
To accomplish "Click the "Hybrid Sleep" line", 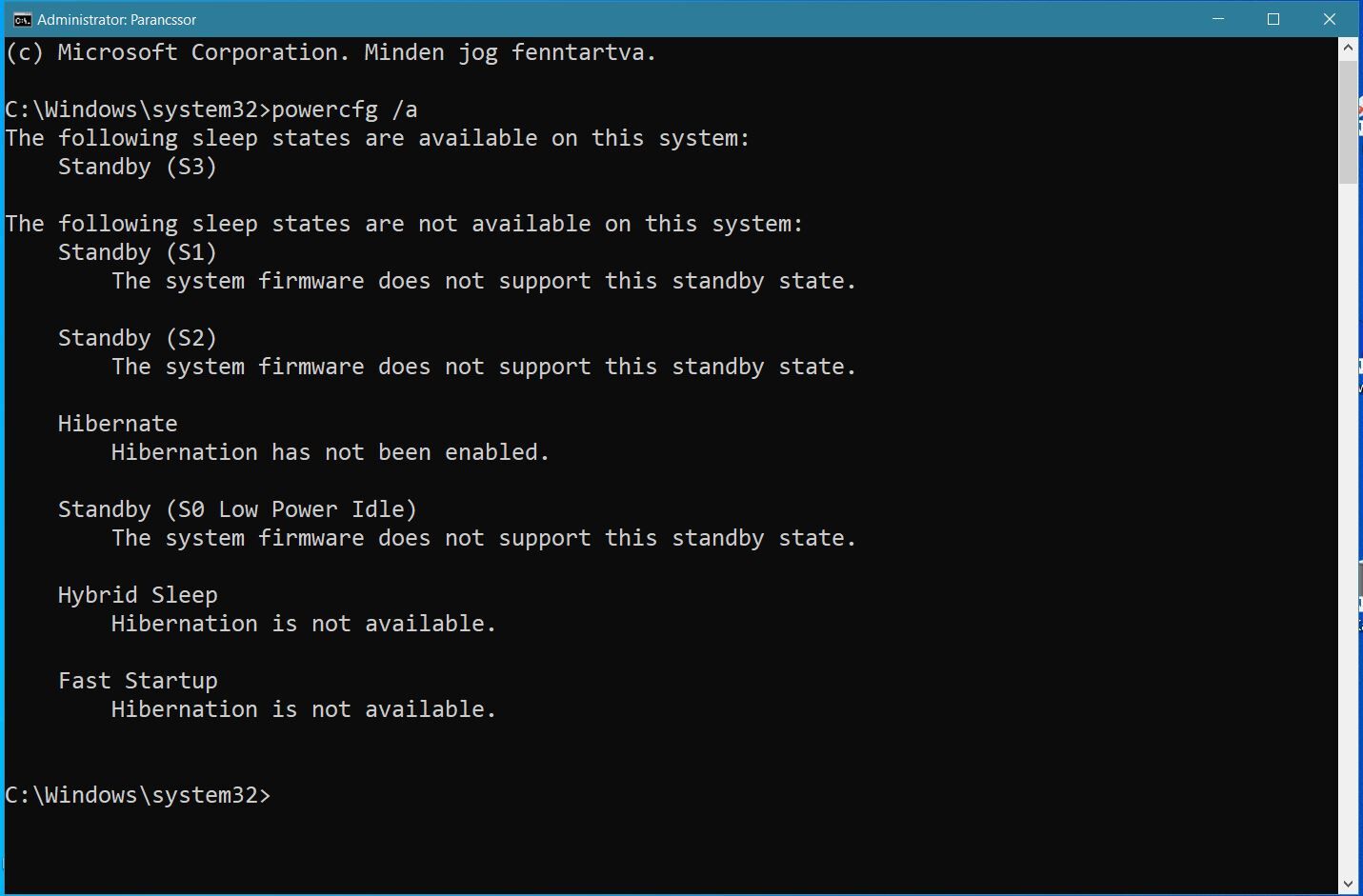I will (138, 595).
